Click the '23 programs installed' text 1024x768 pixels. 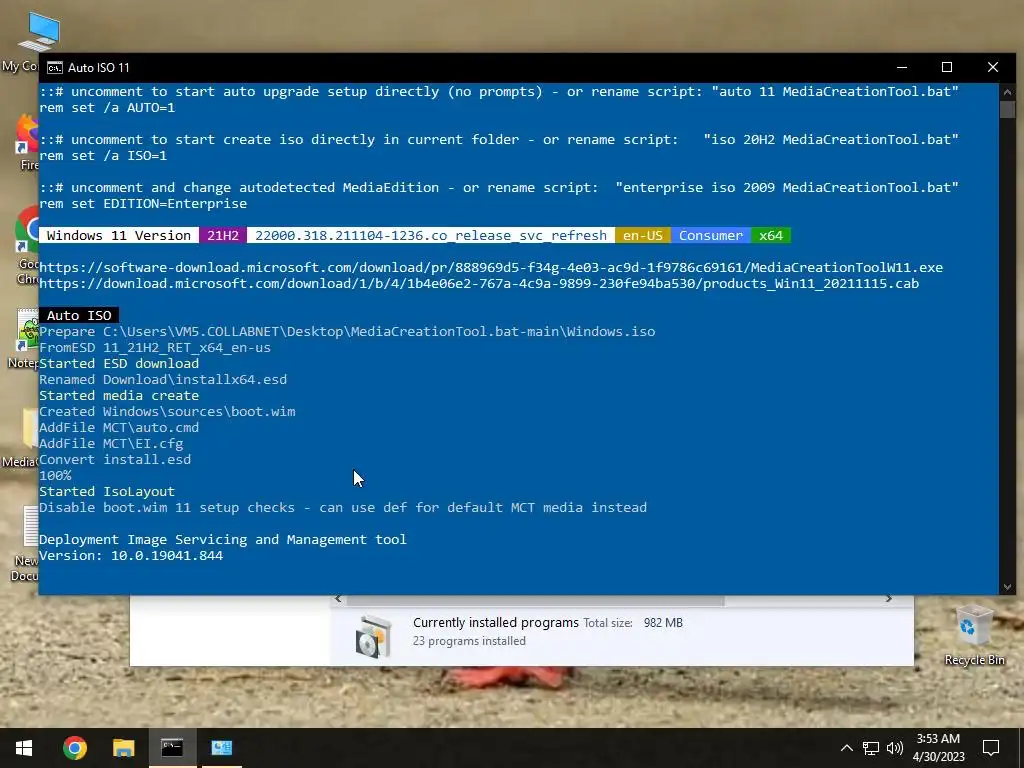(x=469, y=641)
